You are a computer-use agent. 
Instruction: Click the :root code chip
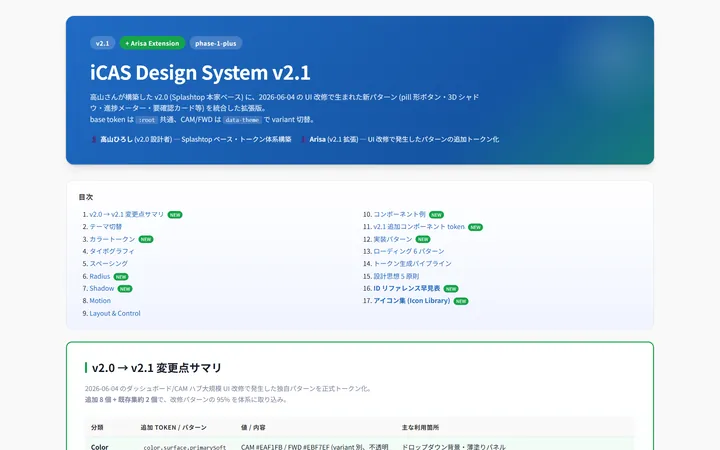point(147,120)
